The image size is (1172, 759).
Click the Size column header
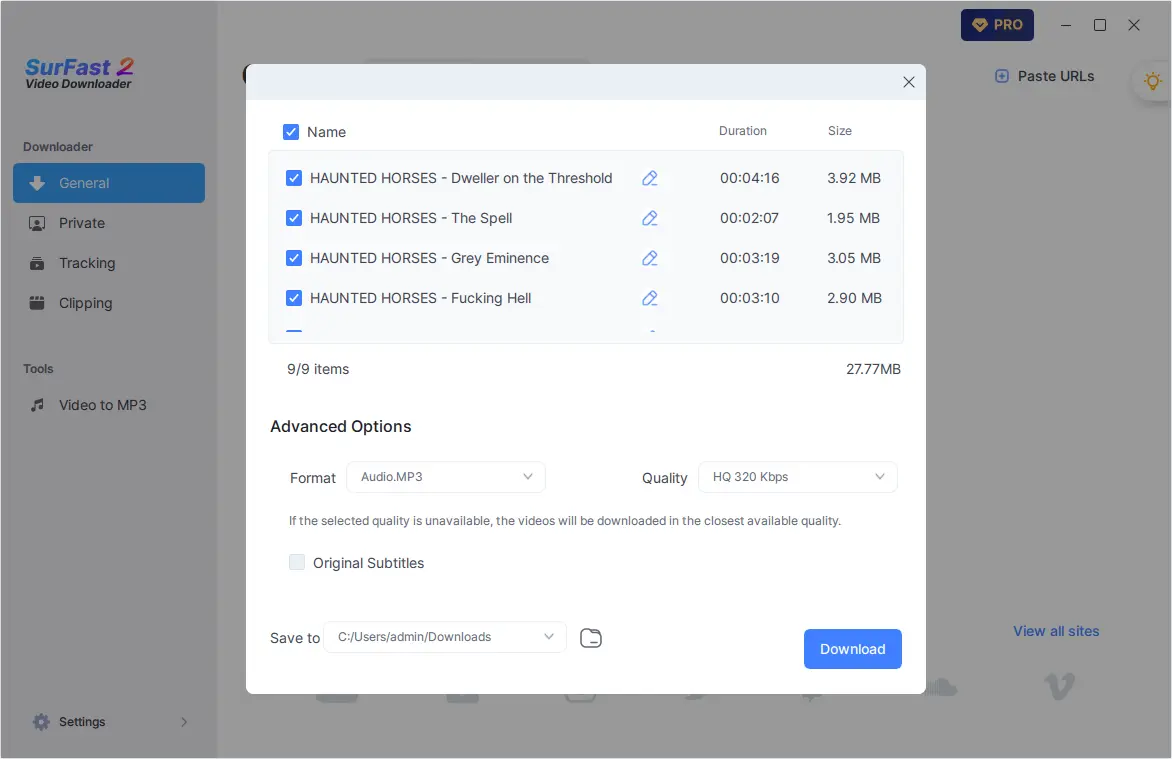(839, 131)
